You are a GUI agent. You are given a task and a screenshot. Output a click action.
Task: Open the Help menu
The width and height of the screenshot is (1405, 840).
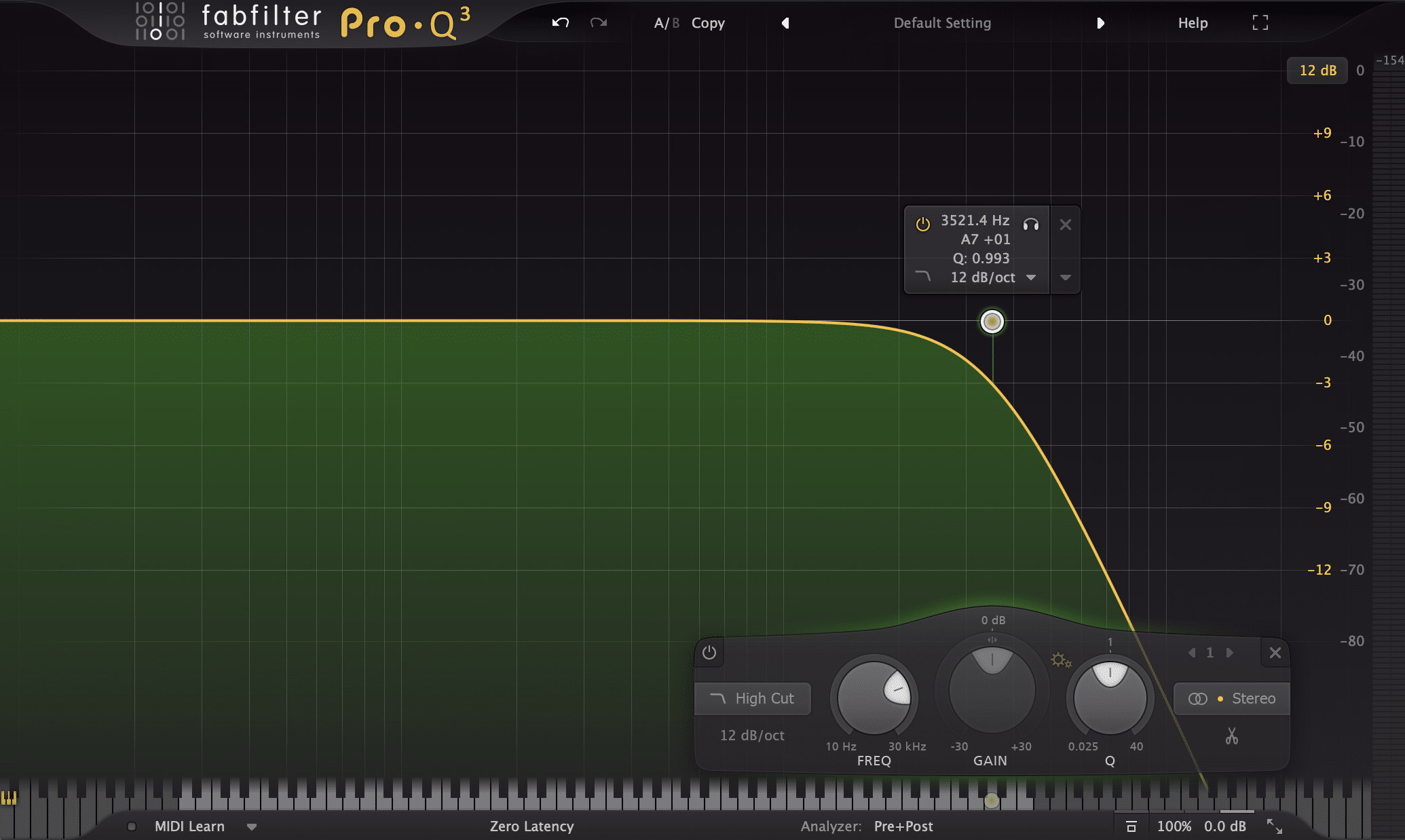coord(1193,23)
